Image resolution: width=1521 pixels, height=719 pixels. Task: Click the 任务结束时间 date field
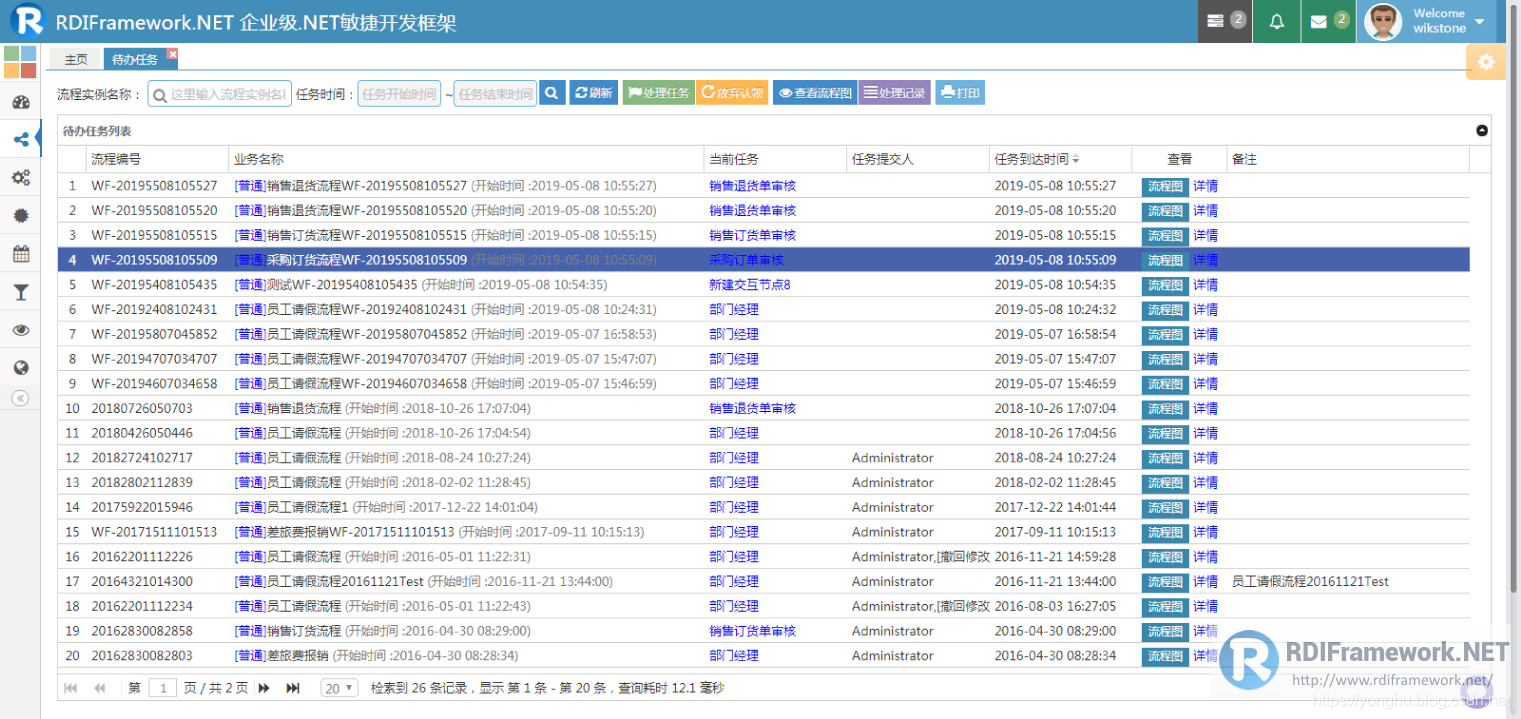coord(495,94)
